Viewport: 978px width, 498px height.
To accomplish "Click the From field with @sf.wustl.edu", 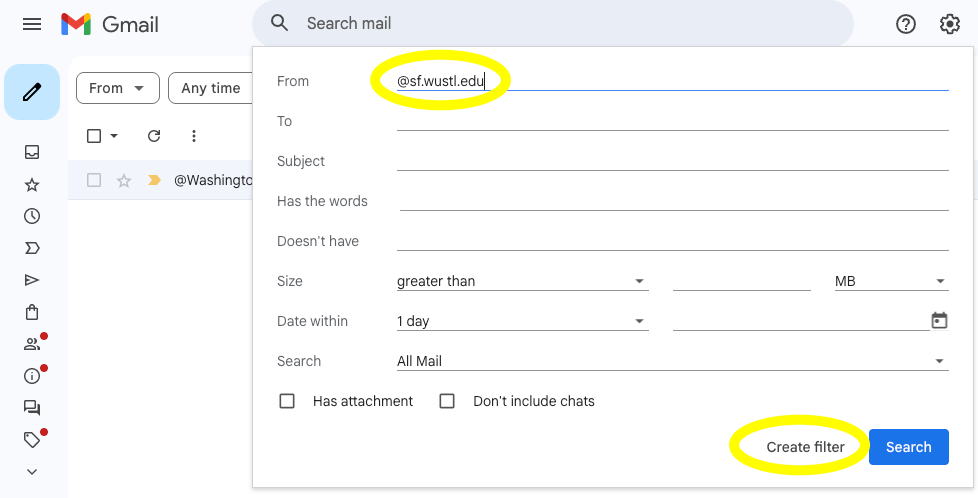I will pos(672,81).
